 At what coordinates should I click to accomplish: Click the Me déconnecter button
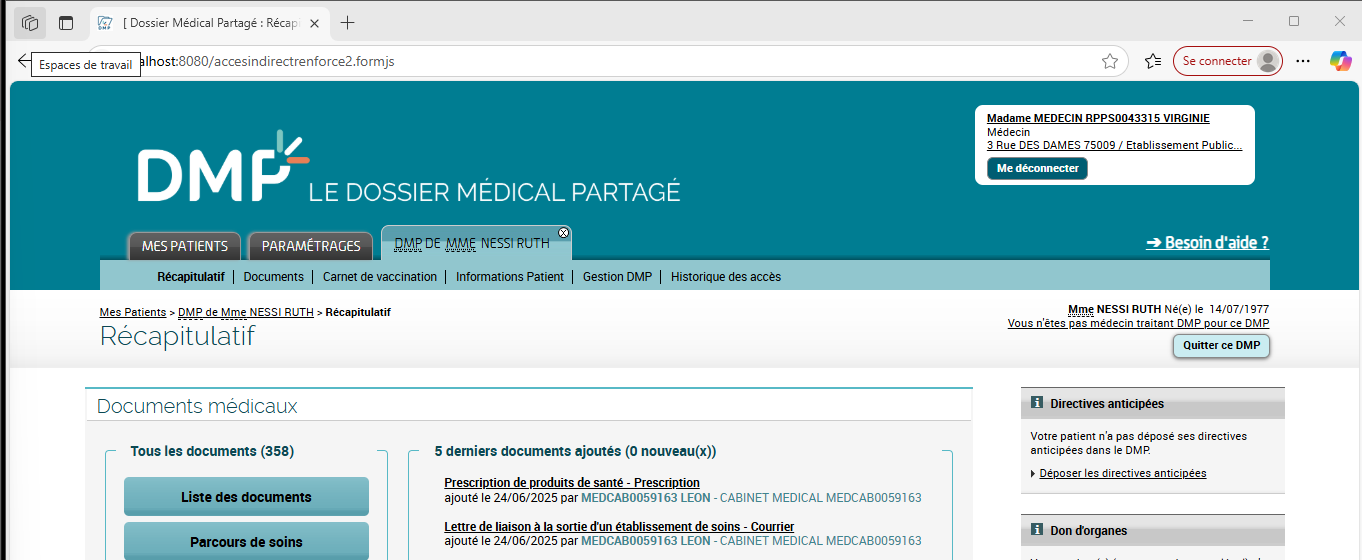[1037, 168]
